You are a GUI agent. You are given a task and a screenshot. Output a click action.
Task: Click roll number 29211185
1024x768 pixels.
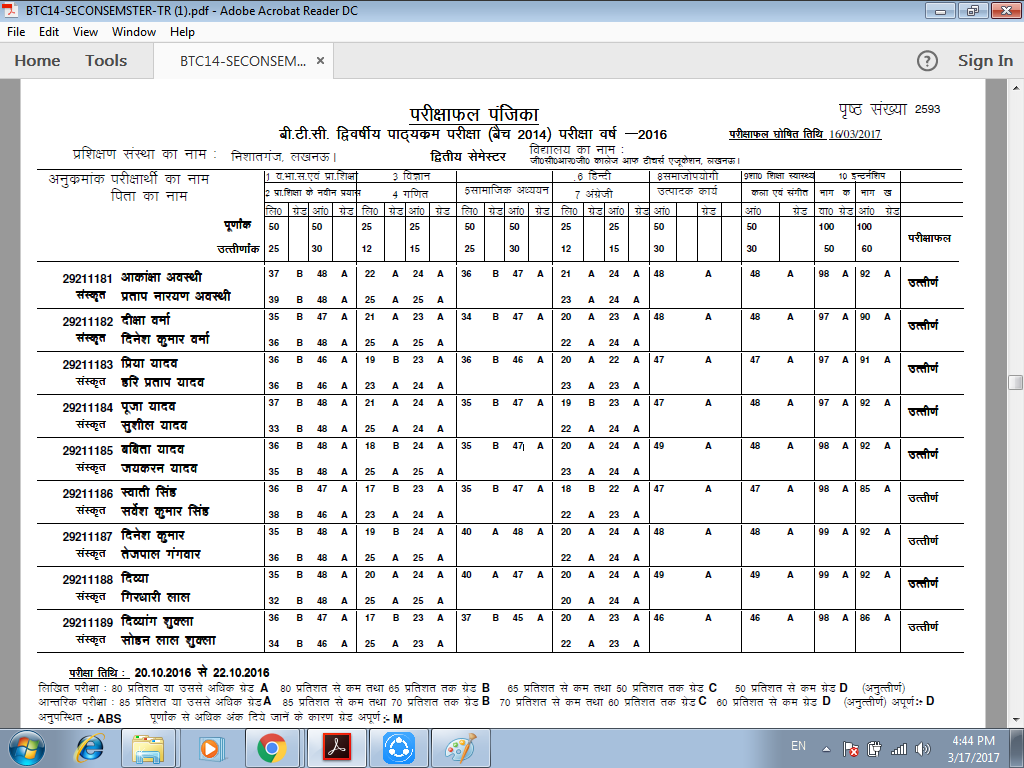click(88, 451)
